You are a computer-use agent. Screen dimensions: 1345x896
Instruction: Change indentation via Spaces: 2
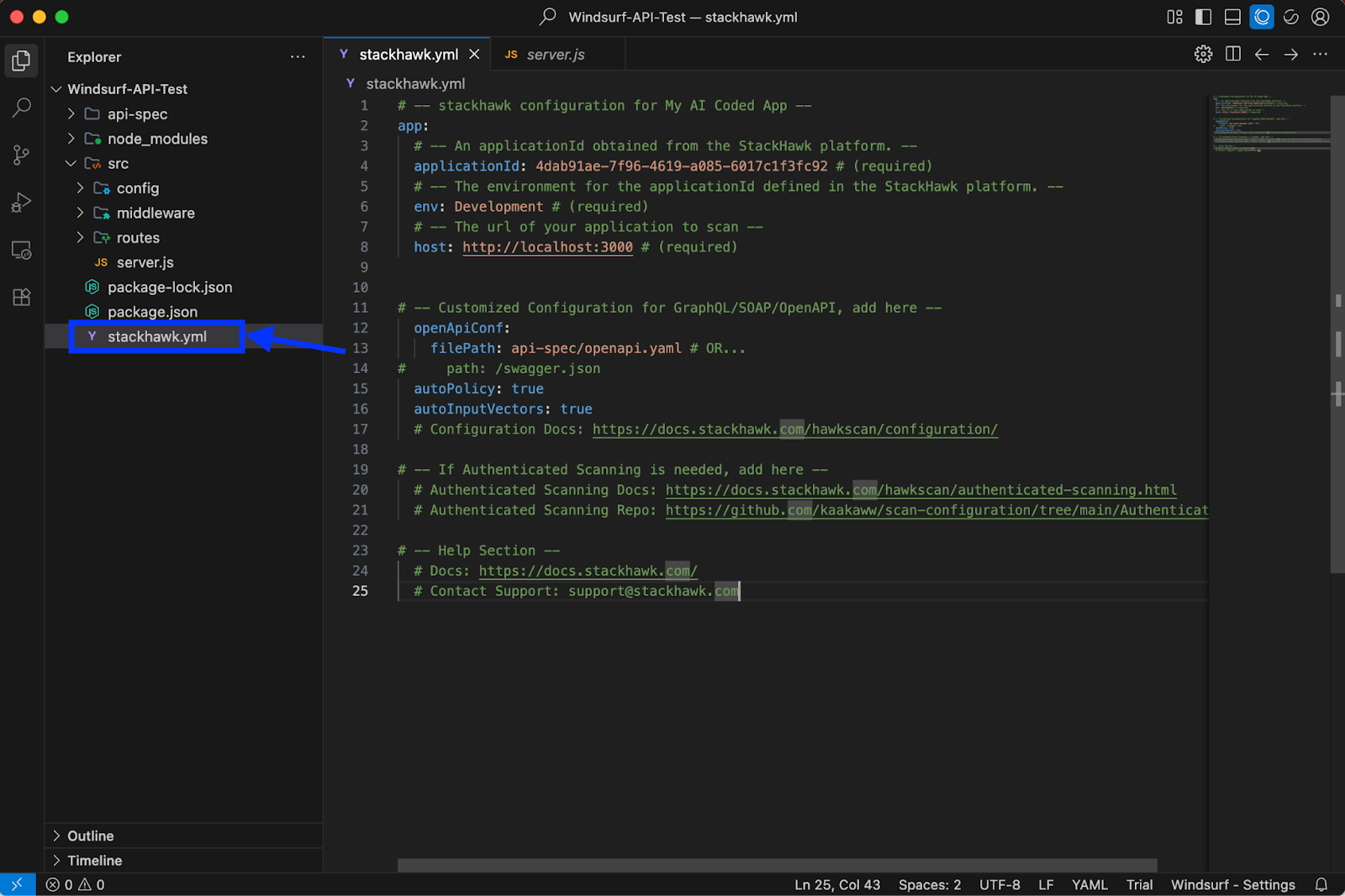pyautogui.click(x=930, y=884)
